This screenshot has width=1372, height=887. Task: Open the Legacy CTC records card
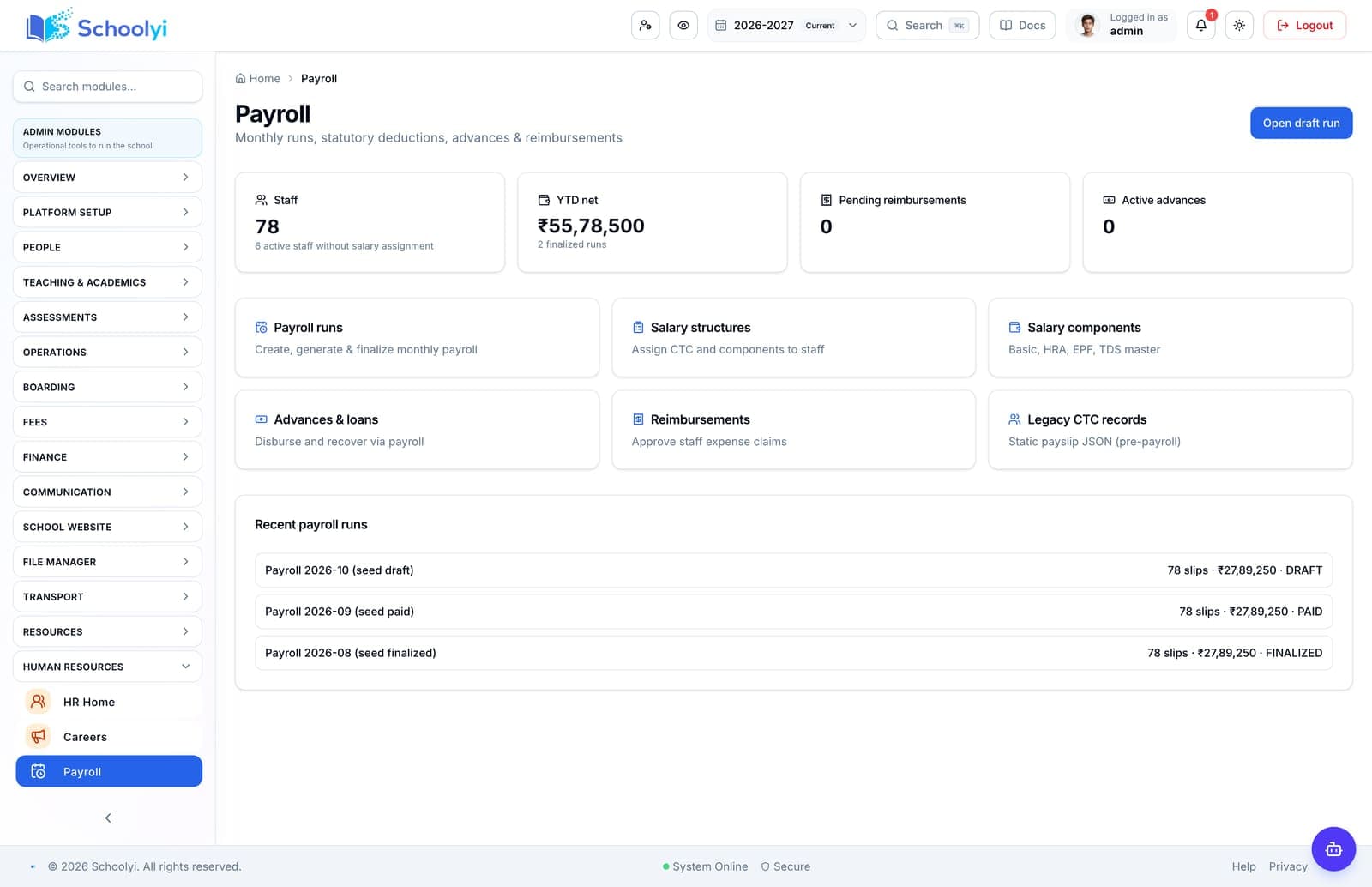pyautogui.click(x=1170, y=430)
